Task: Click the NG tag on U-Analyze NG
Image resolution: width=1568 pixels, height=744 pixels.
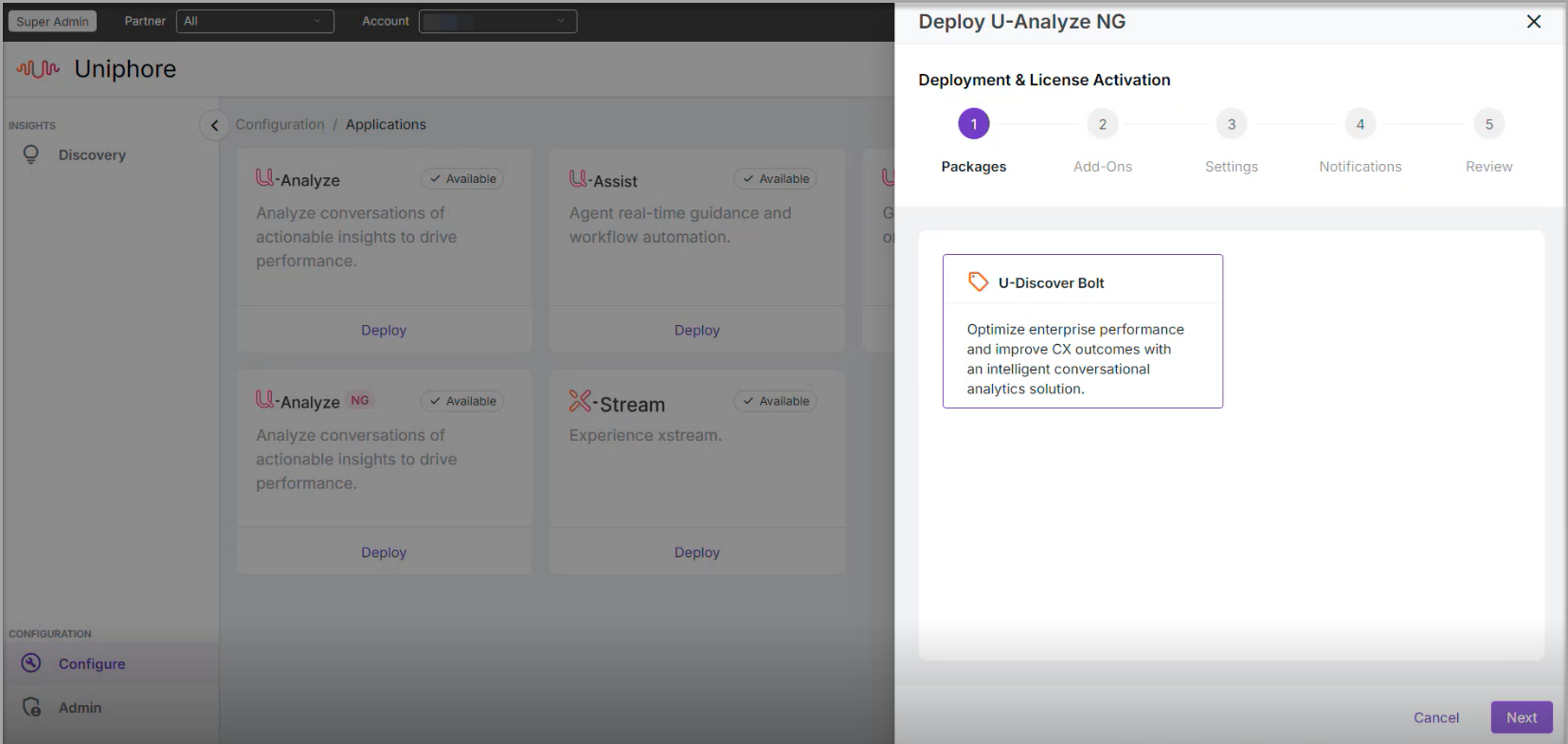Action: click(360, 400)
